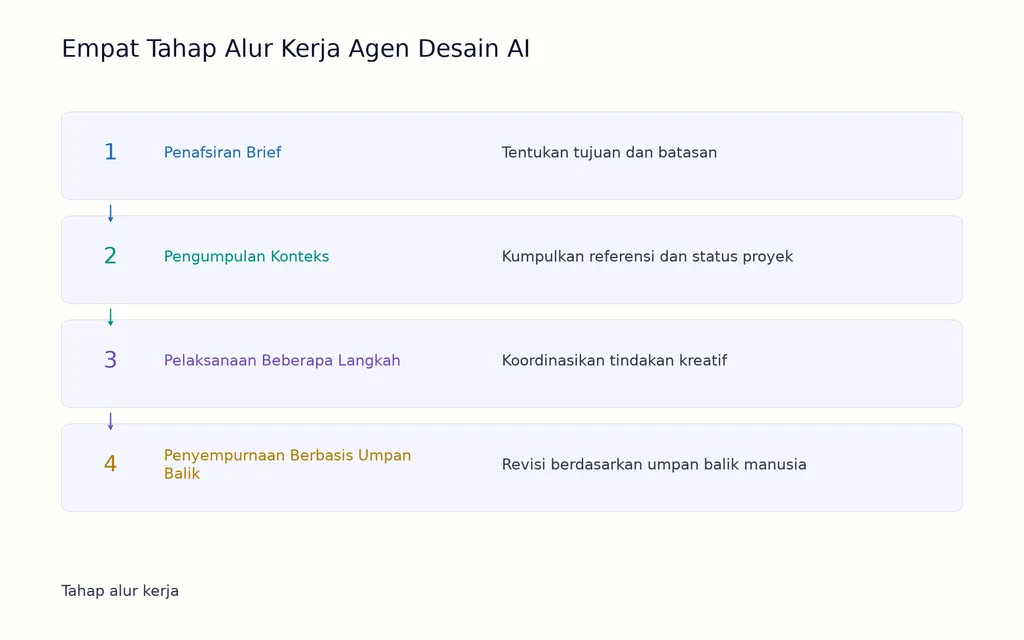The image size is (1024, 640).
Task: Click 'Revisi berdasarkan umpan balik manusia' text
Action: click(654, 464)
